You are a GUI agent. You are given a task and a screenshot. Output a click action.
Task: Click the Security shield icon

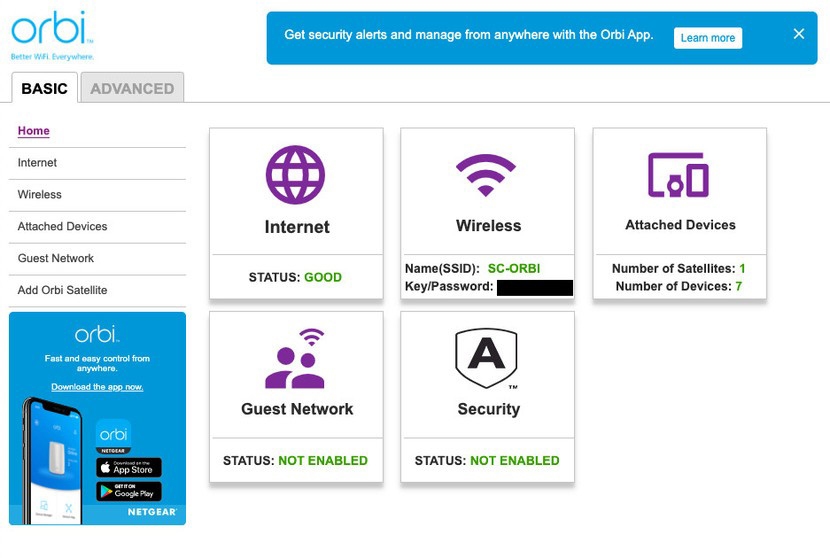pyautogui.click(x=487, y=358)
